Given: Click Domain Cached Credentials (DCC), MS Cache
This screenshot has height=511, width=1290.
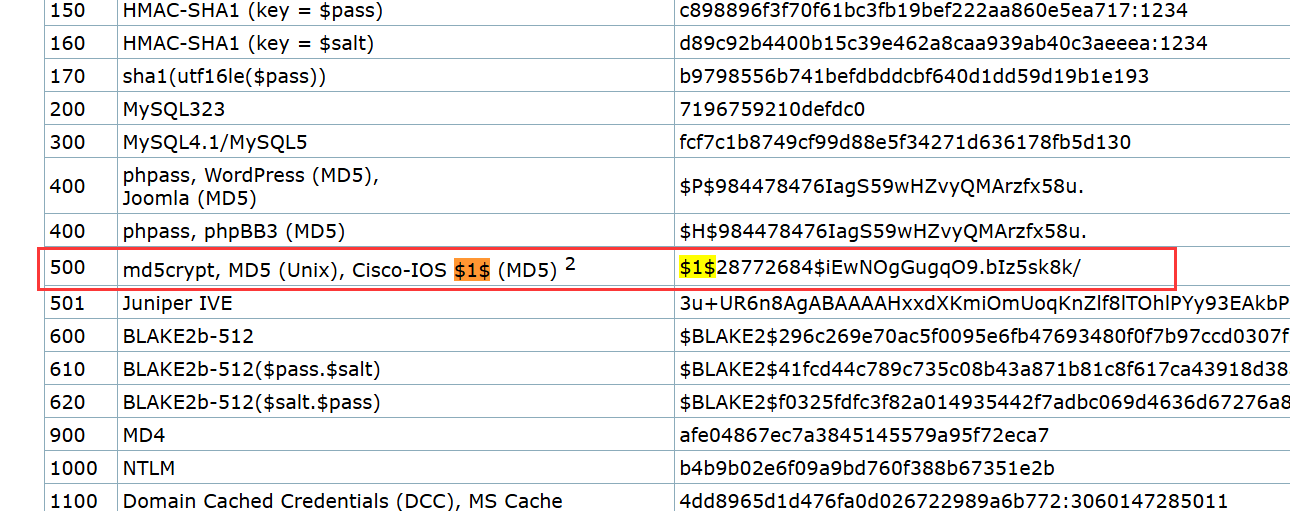Looking at the screenshot, I should click(342, 500).
